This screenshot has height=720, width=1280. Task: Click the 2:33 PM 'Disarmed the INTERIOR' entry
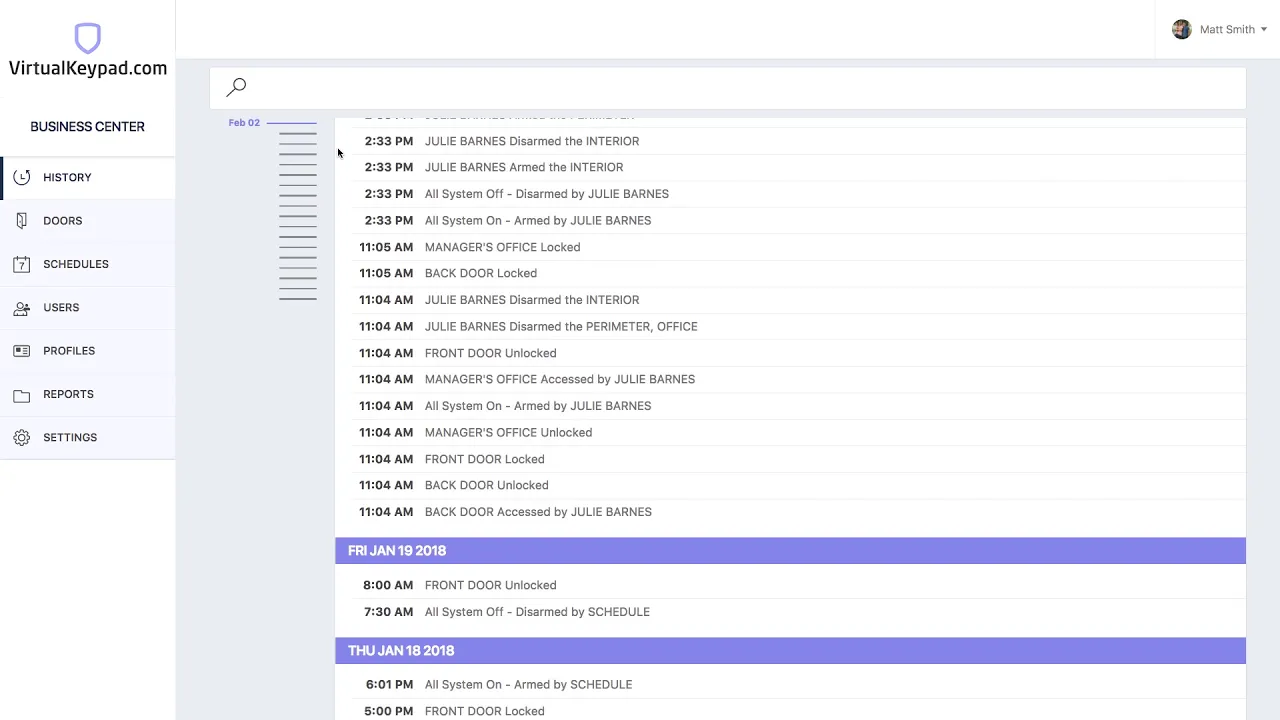[x=531, y=141]
